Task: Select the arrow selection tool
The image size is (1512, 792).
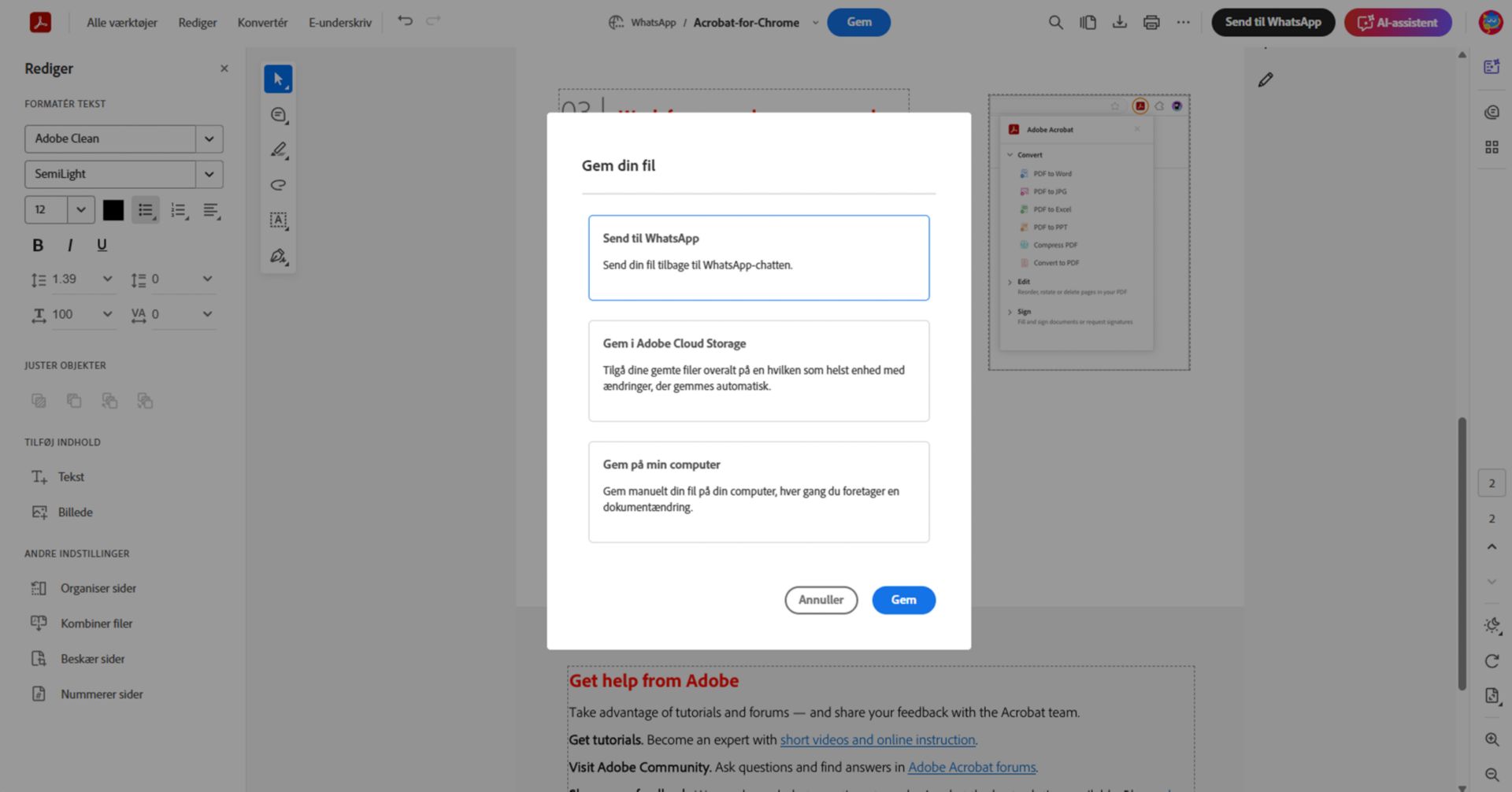Action: [278, 79]
